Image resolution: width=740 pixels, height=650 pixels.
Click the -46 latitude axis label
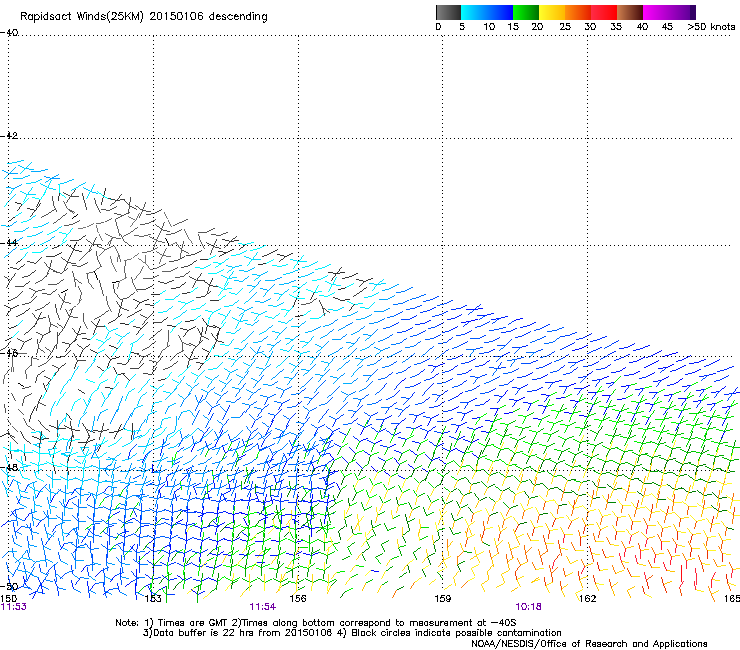coord(9,353)
